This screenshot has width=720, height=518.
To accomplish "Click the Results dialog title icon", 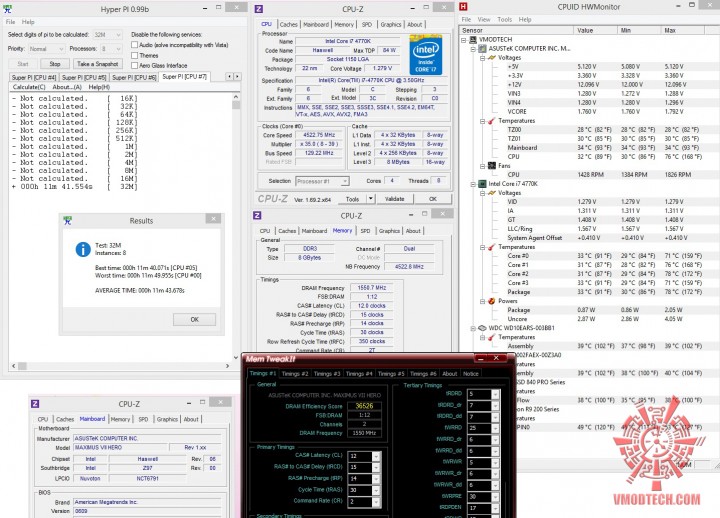I will pos(68,221).
